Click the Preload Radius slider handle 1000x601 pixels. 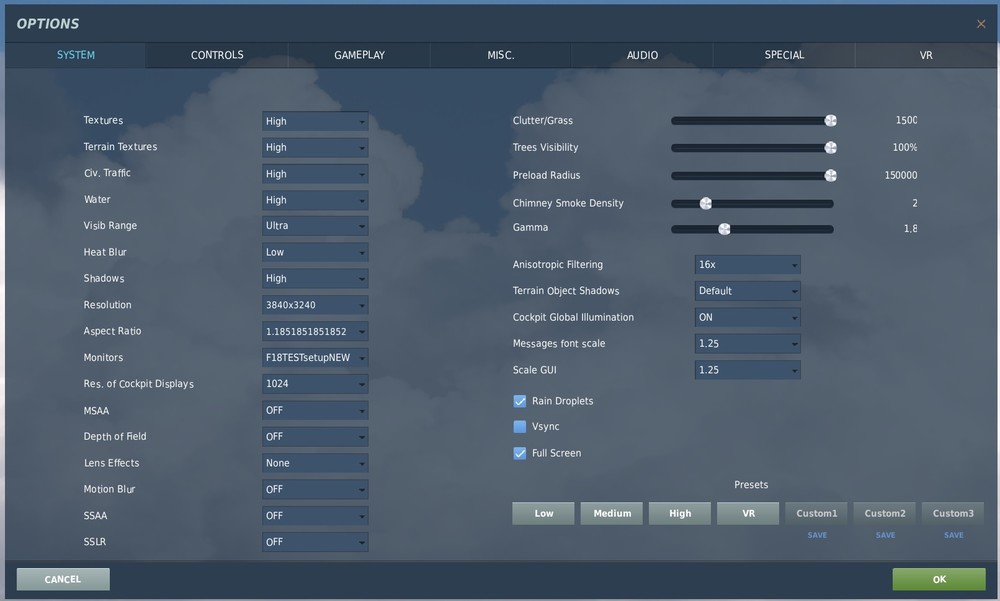(x=830, y=175)
